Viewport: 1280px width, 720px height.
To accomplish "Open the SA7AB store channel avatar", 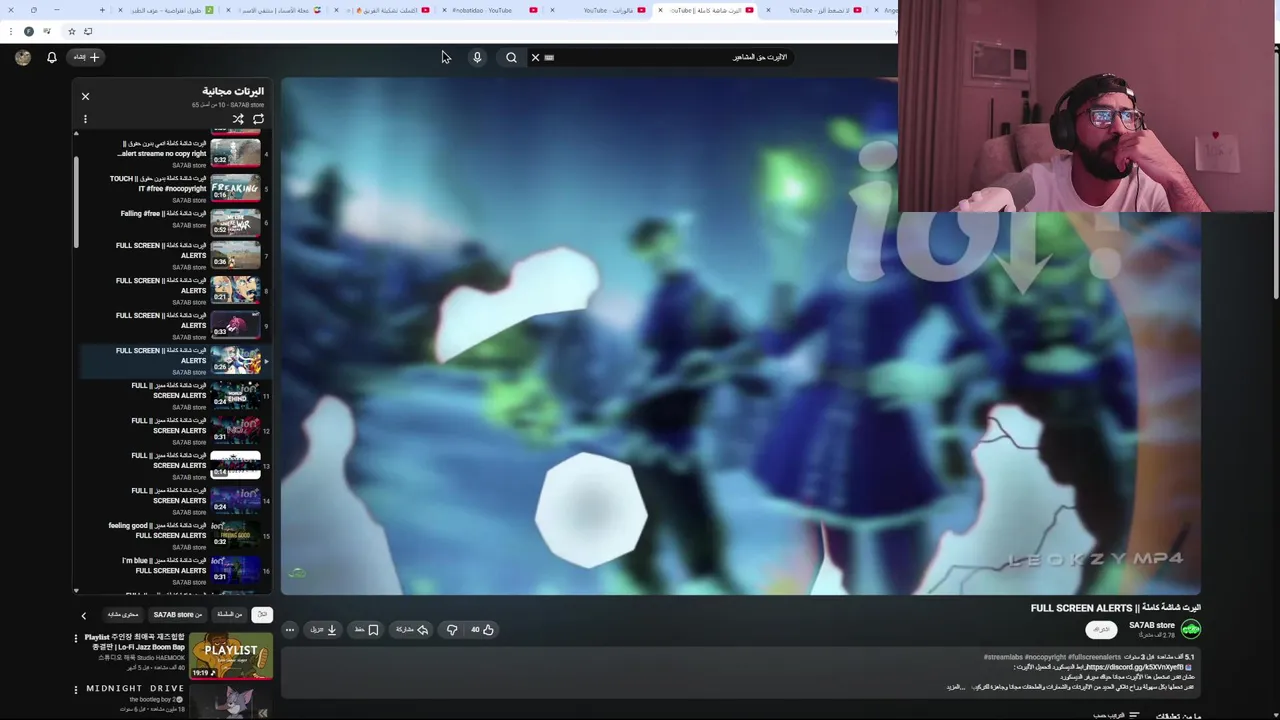I will [x=1190, y=629].
